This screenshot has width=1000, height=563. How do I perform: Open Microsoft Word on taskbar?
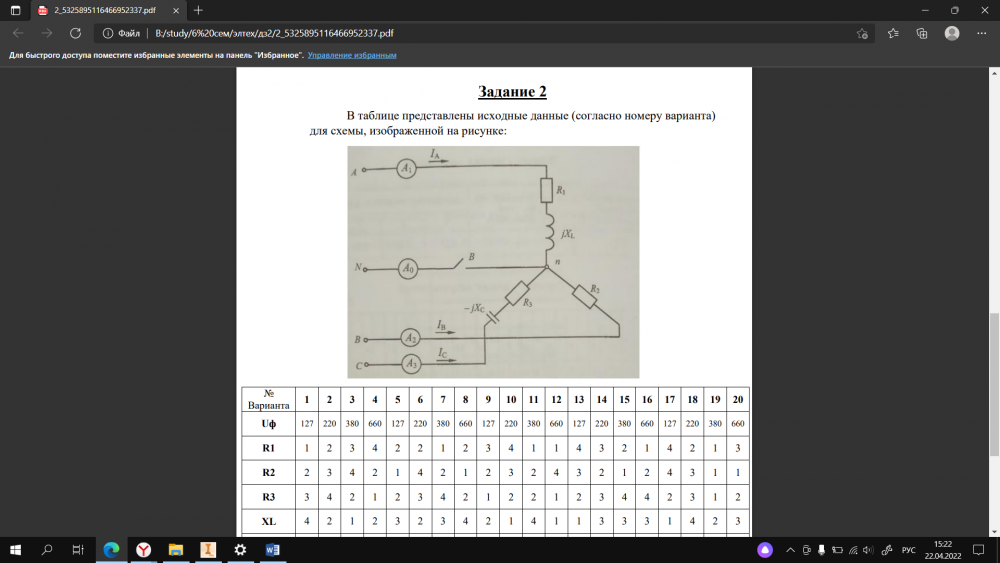pos(272,550)
